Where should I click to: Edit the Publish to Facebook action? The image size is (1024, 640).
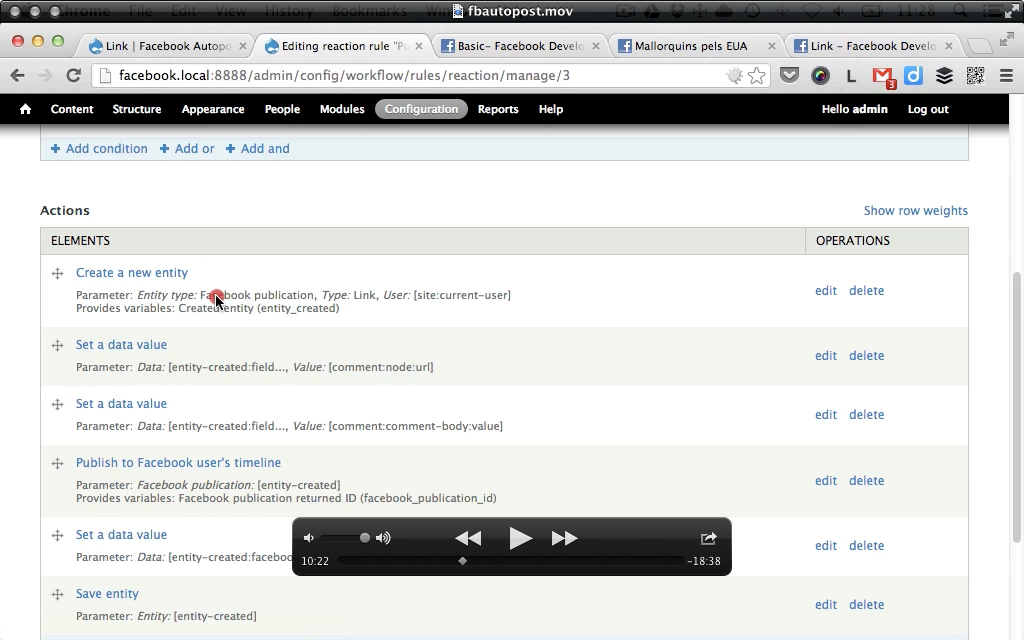click(x=825, y=481)
